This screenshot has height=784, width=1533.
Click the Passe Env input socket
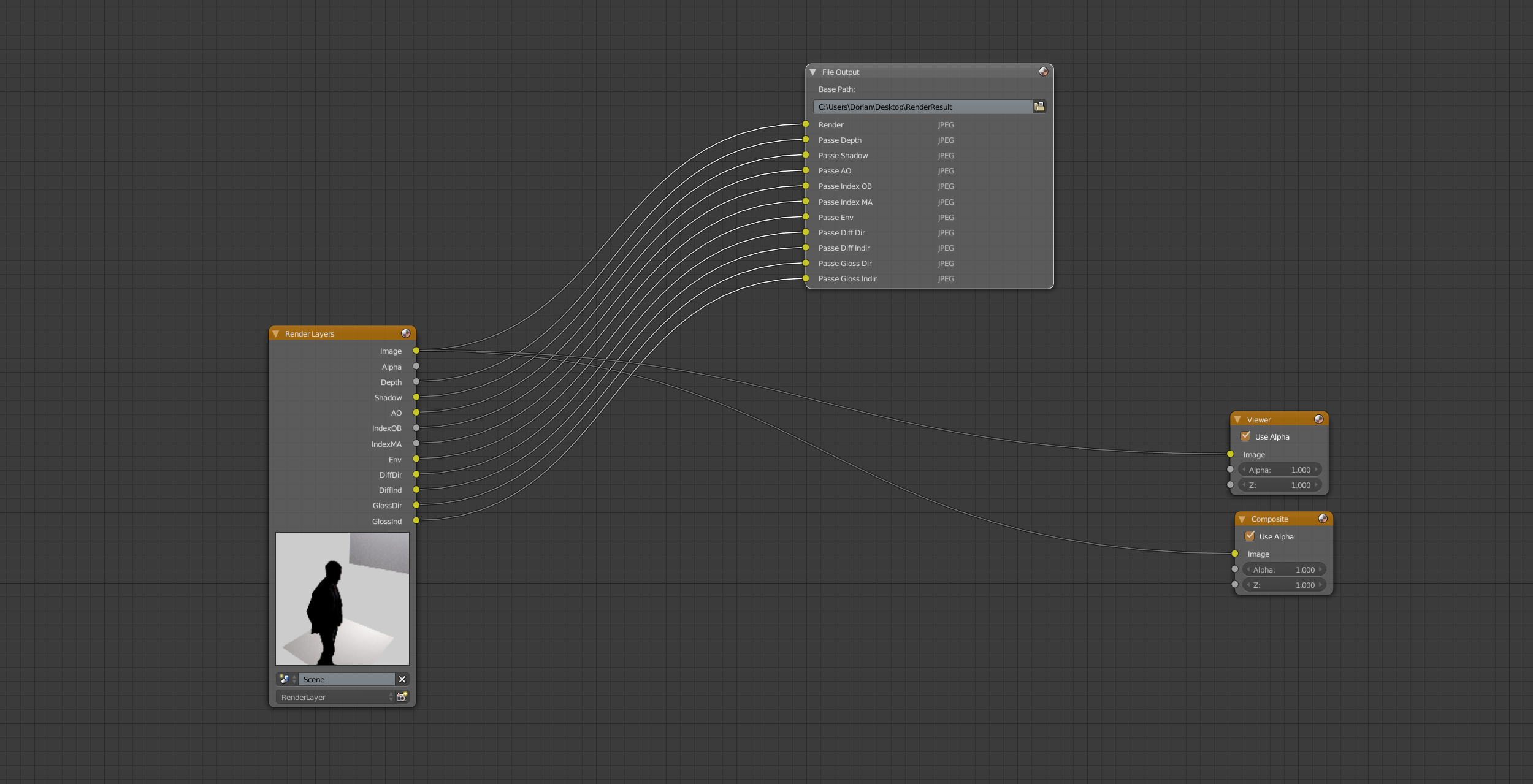tap(806, 217)
